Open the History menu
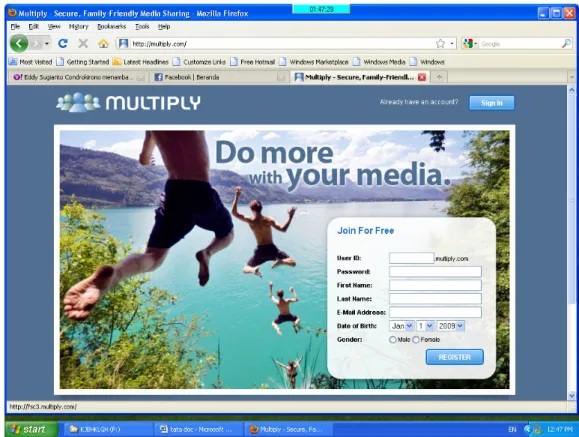The width and height of the screenshot is (579, 437). [79, 27]
